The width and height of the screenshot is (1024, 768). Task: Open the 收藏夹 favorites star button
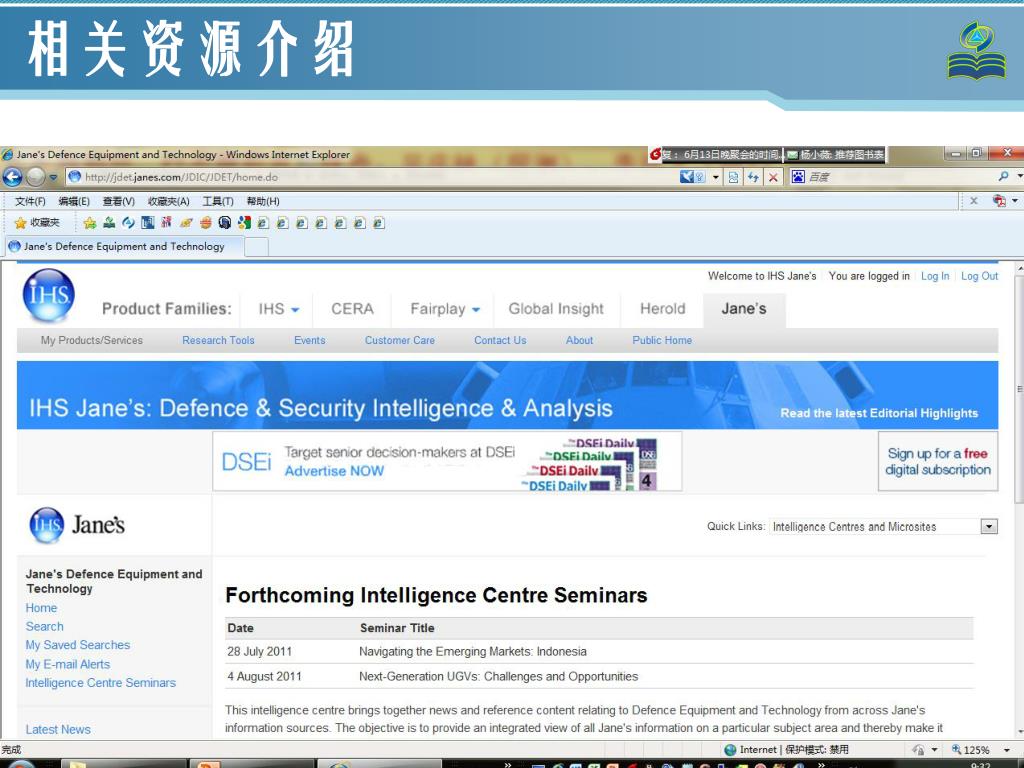(x=37, y=223)
